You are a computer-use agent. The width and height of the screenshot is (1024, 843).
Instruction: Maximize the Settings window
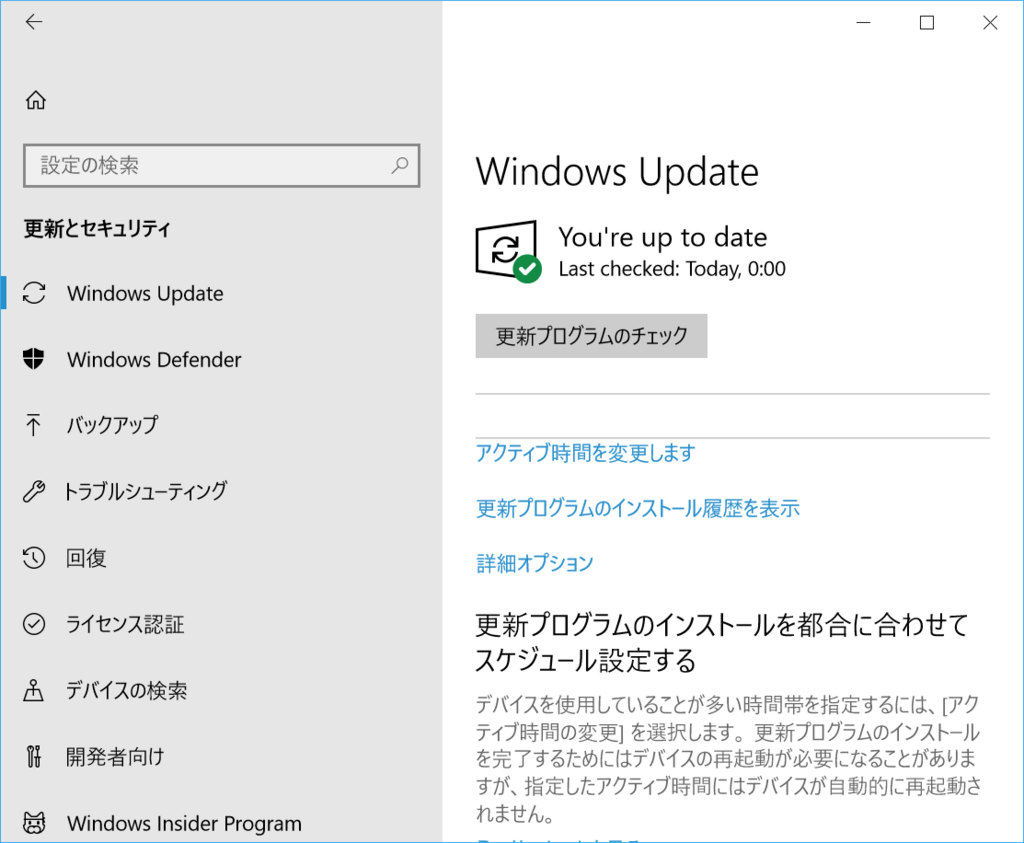click(x=926, y=23)
